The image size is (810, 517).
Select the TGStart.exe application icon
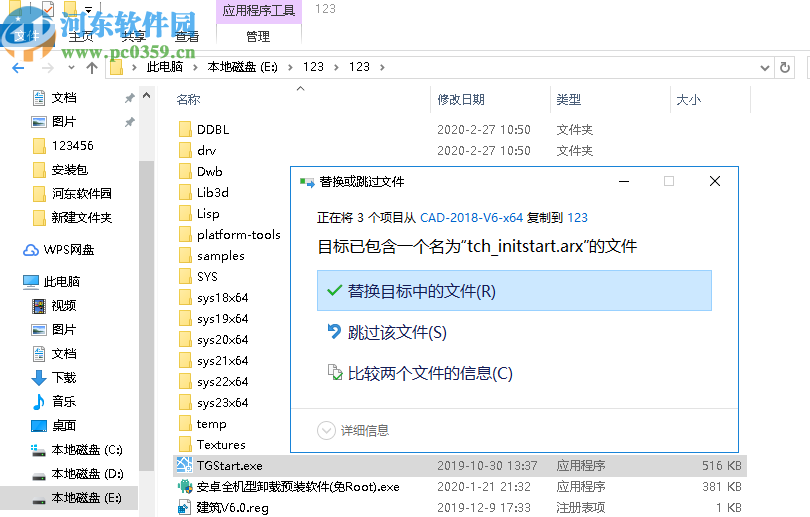(184, 465)
